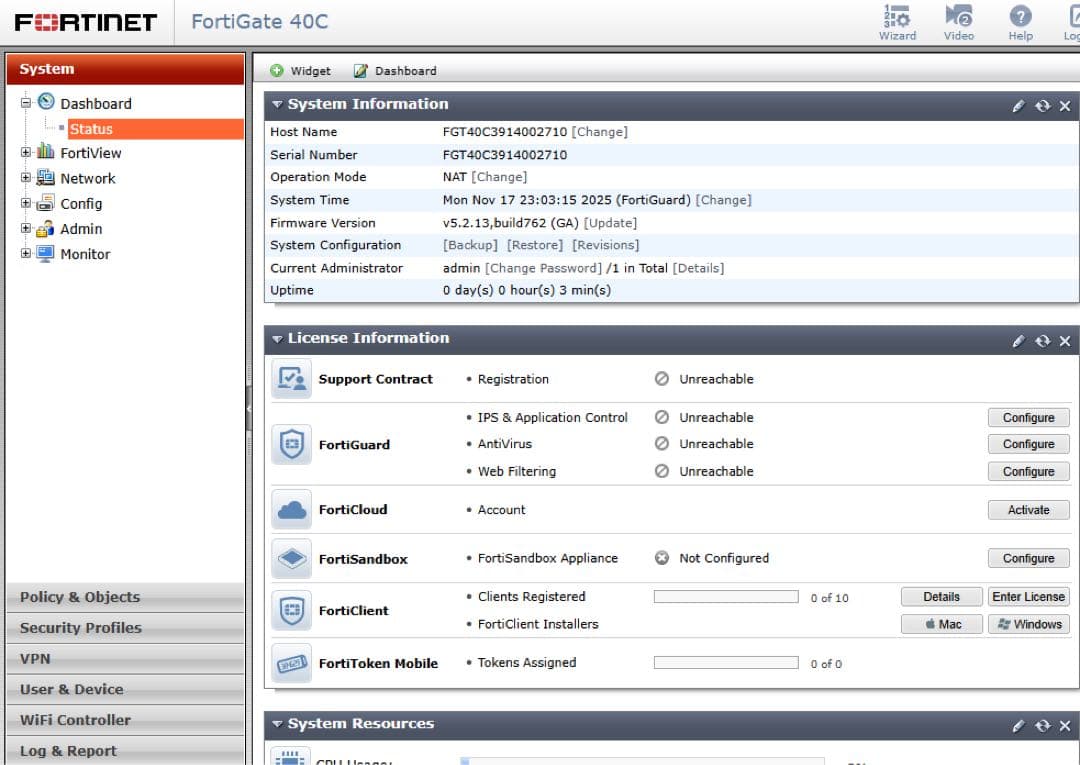Click the FortiToken Mobile icon
The image size is (1080, 765).
coord(292,663)
